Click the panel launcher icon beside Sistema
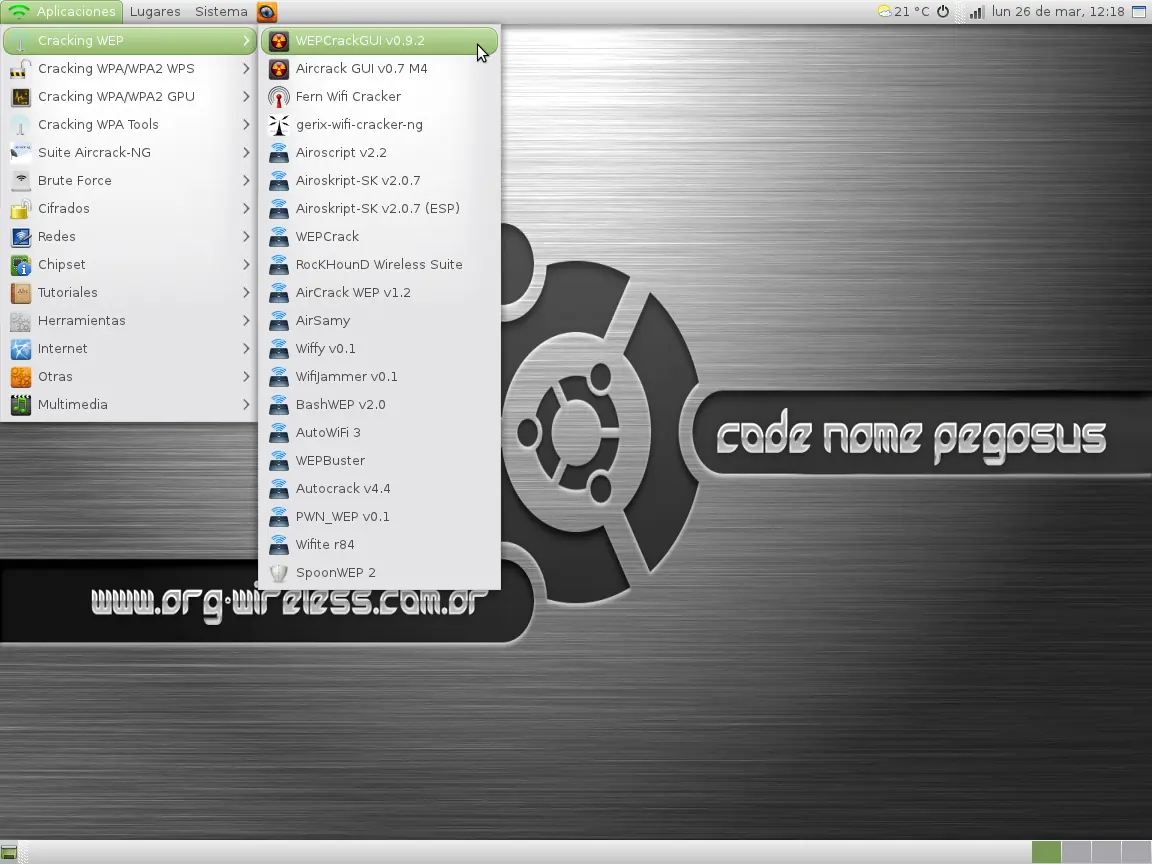The image size is (1152, 864). 267,12
